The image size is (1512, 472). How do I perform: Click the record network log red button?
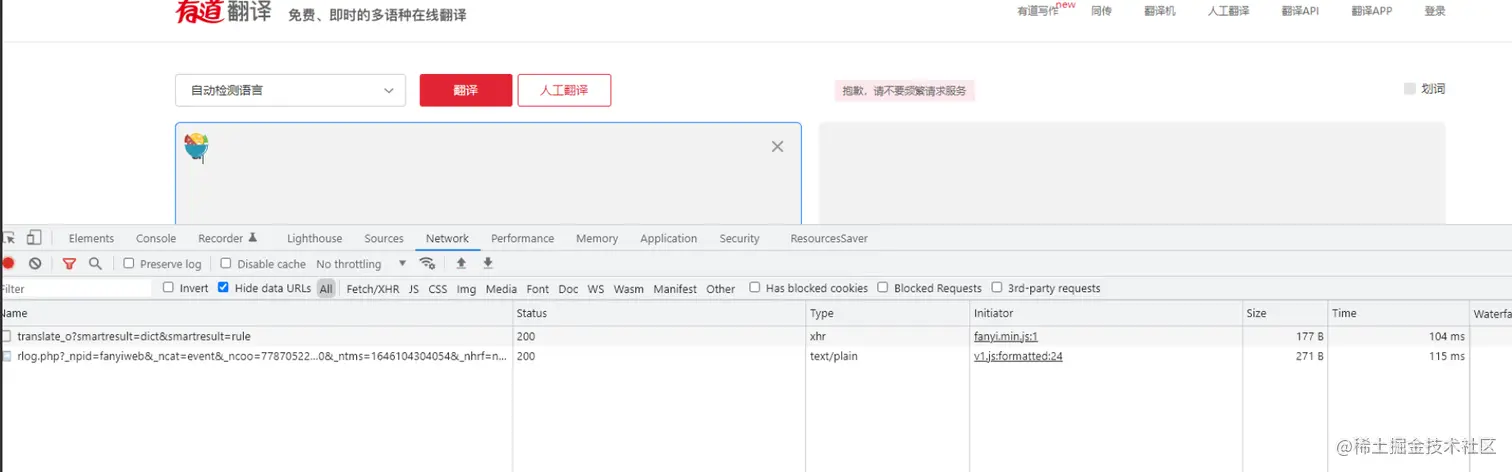coord(8,263)
